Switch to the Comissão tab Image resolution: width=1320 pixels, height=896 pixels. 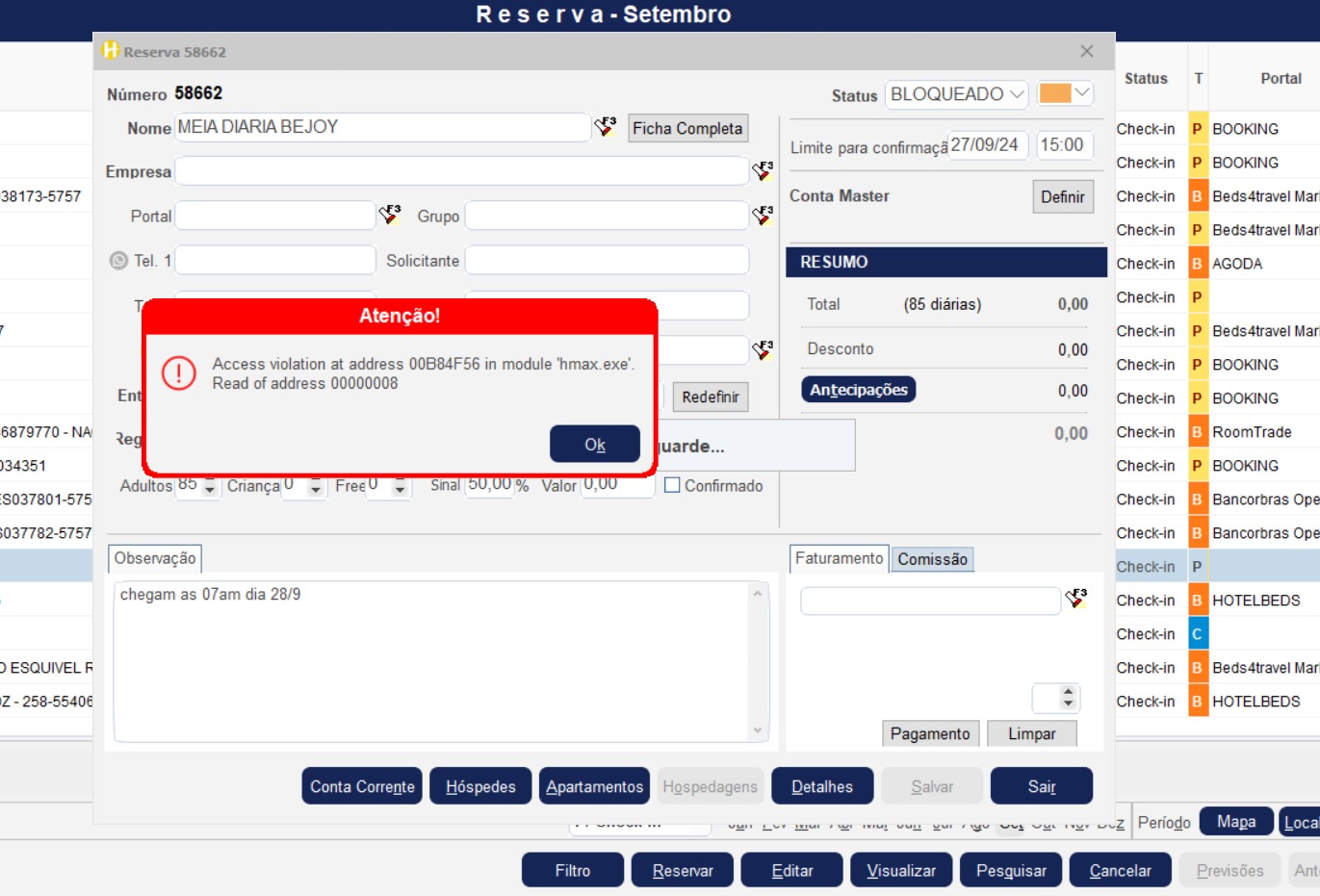[x=931, y=559]
